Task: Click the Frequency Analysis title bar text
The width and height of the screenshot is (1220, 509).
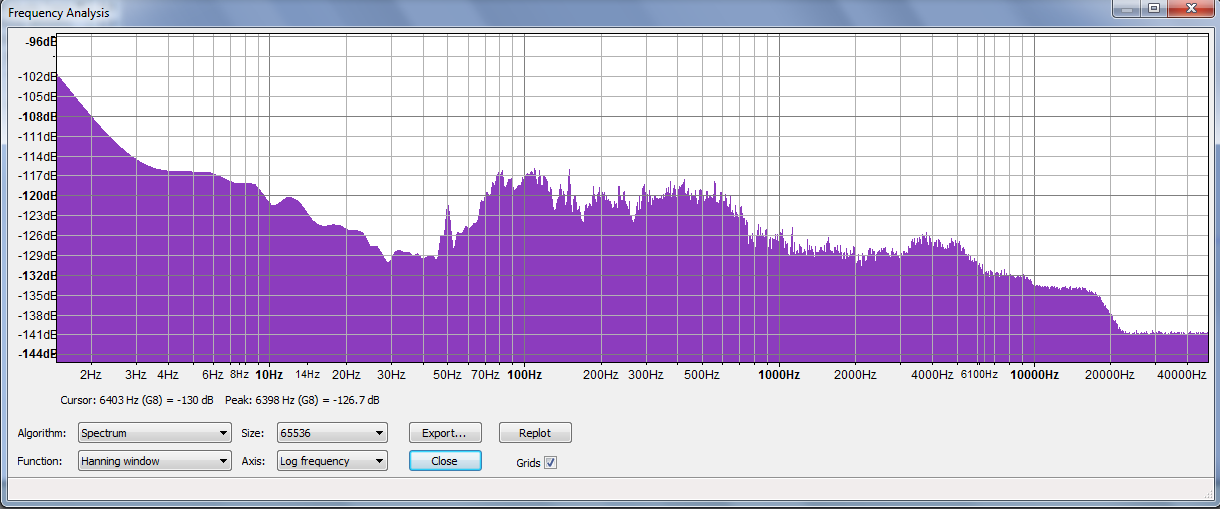Action: pos(59,14)
